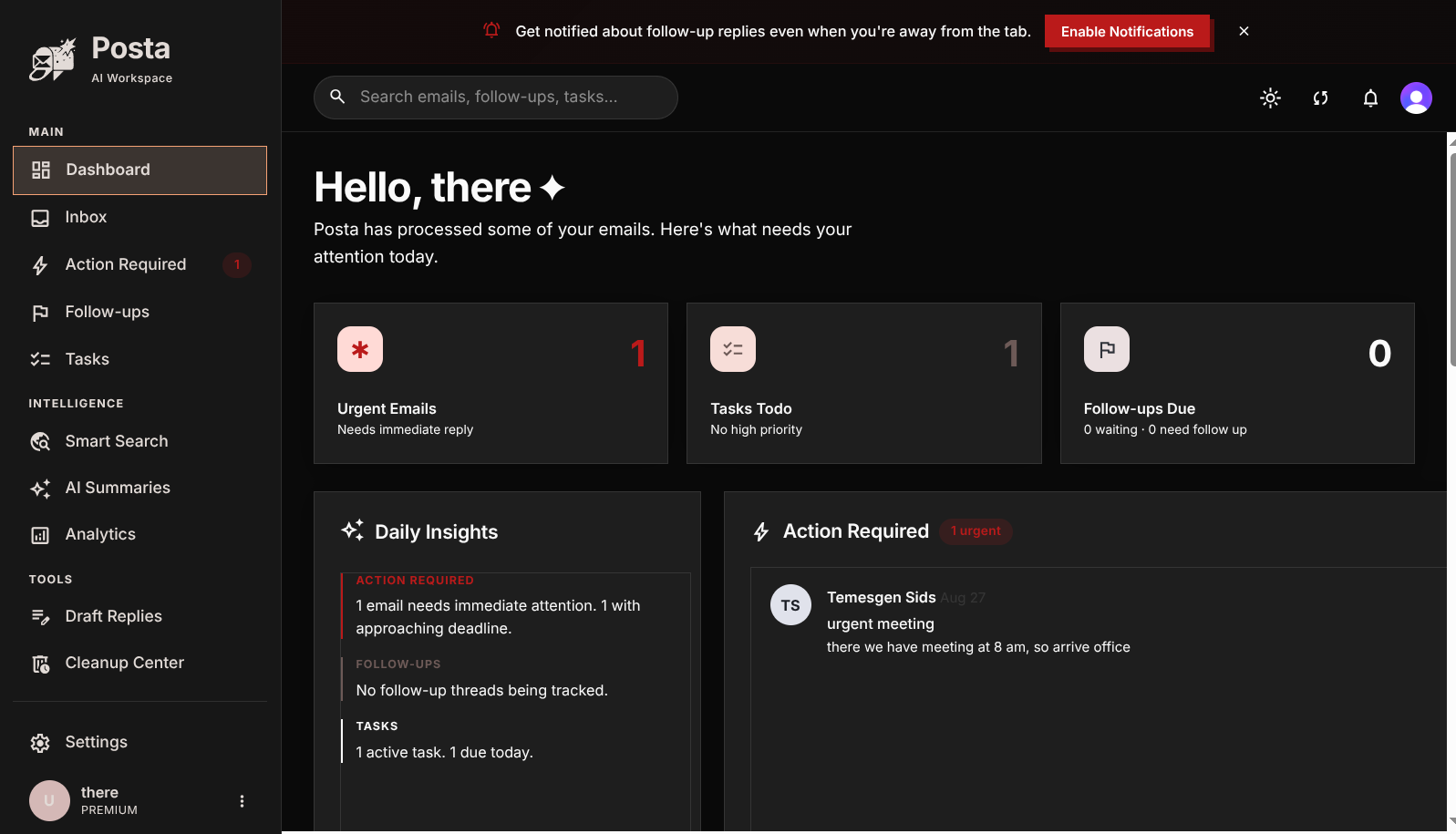Click the Action Required lightning icon in sidebar
Screen dimensions: 1456x834
[40, 265]
